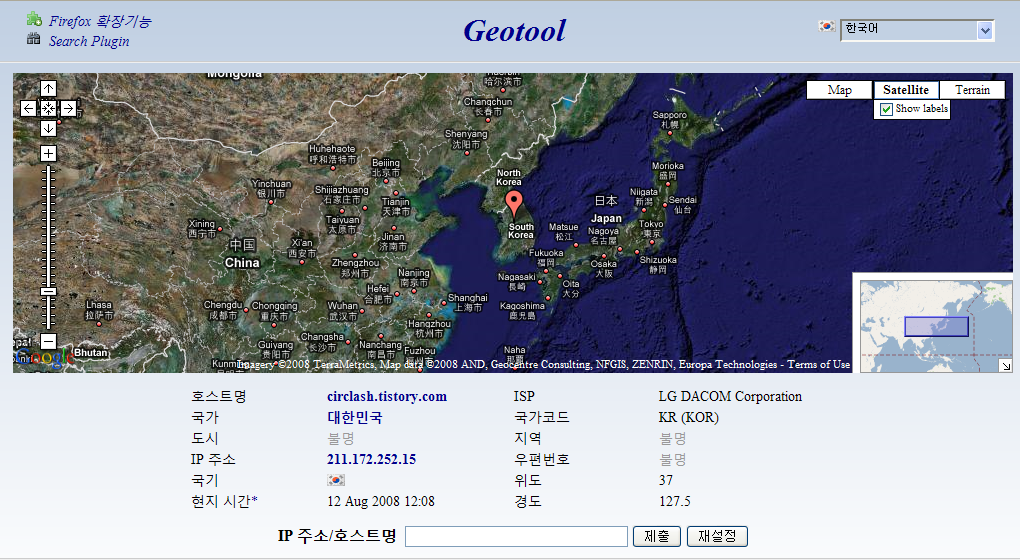Click the Geotool page title
This screenshot has height=560, width=1020.
515,31
